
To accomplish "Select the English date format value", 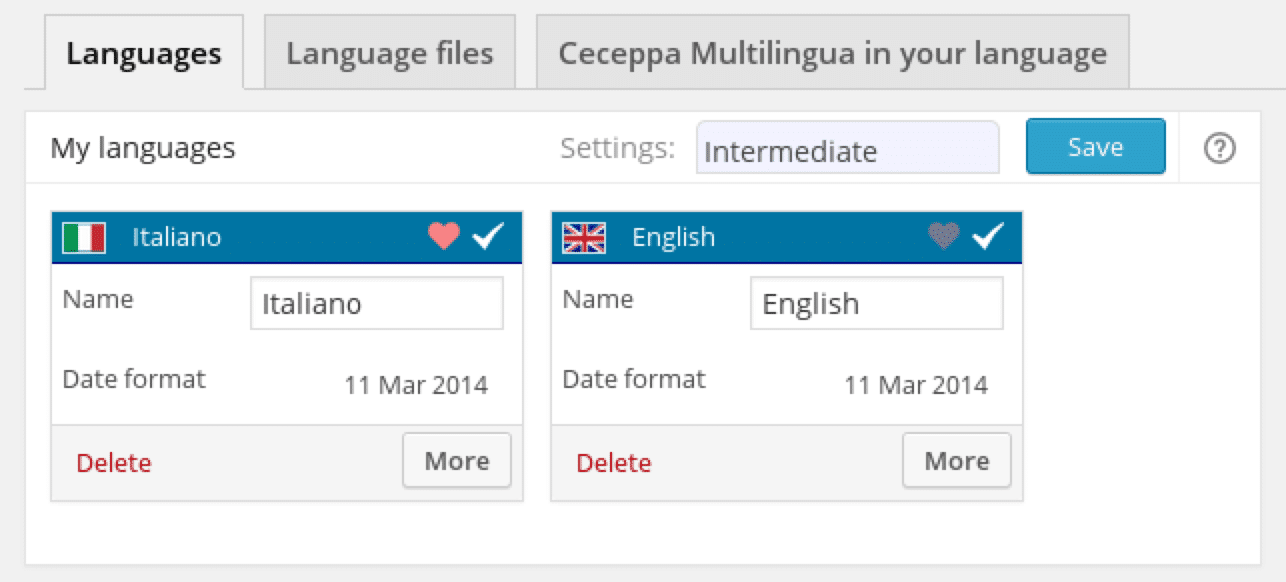I will coord(916,385).
